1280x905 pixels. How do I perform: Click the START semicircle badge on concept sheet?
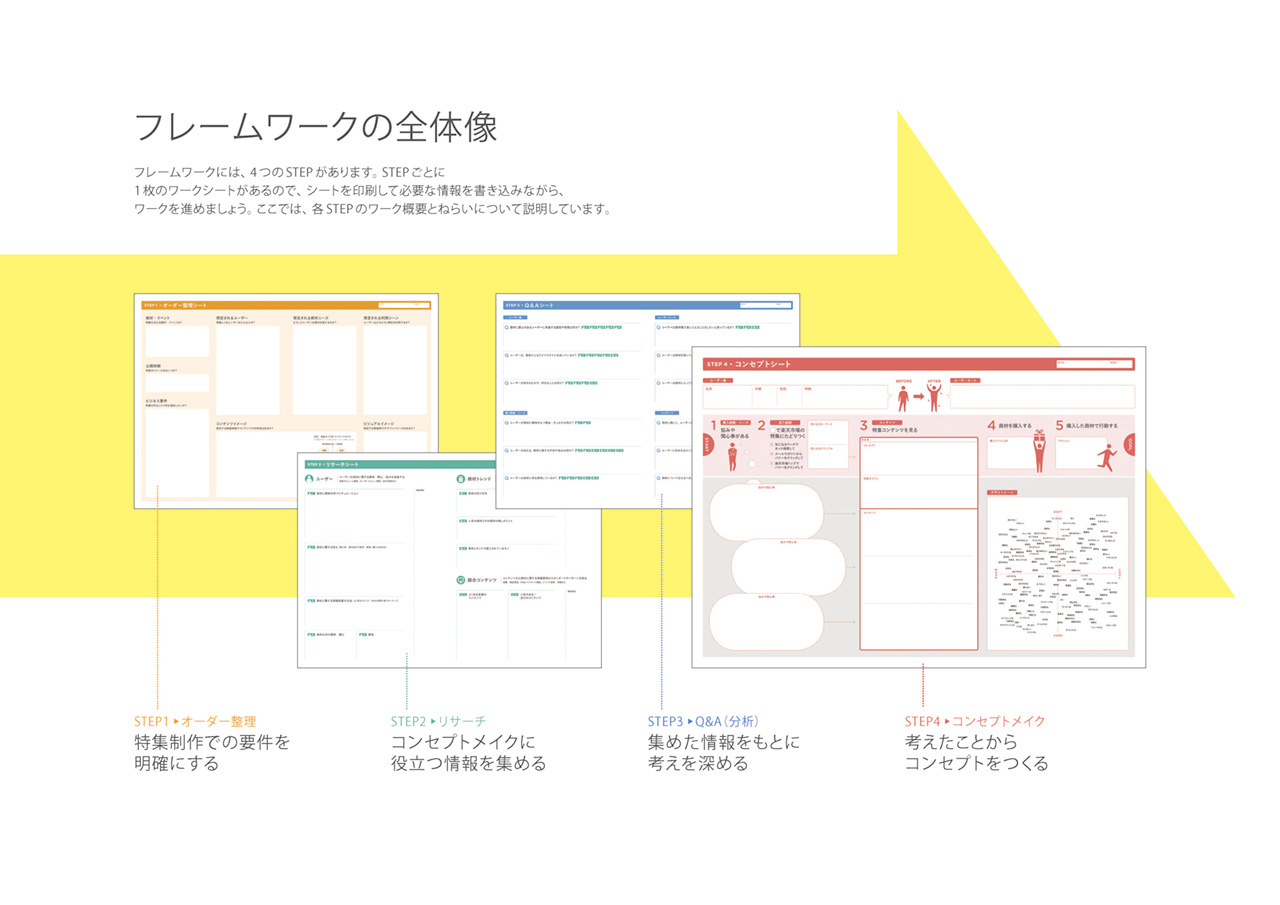pyautogui.click(x=708, y=445)
